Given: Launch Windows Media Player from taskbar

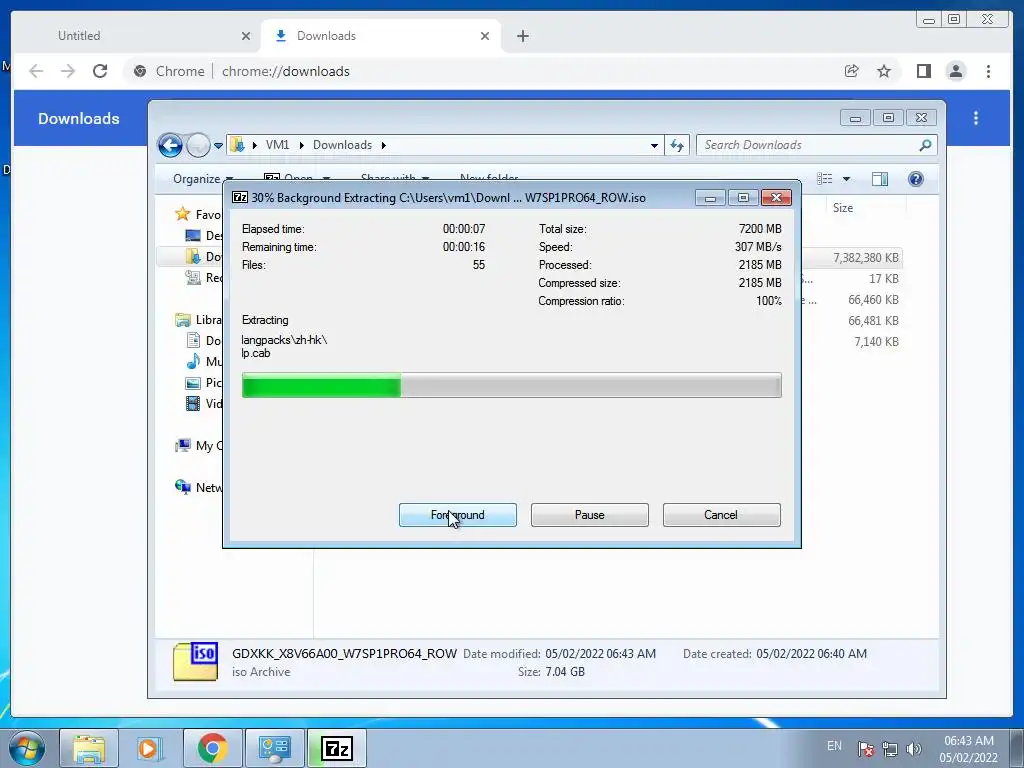Looking at the screenshot, I should coord(149,748).
